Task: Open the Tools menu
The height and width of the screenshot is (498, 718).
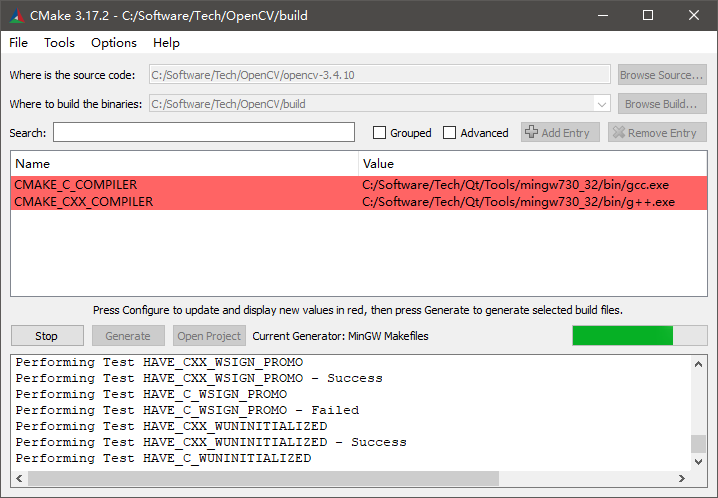Action: pos(59,43)
